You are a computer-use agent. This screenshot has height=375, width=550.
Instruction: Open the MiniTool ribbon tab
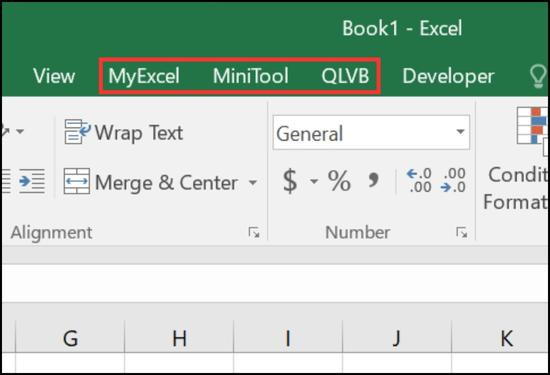[x=250, y=76]
